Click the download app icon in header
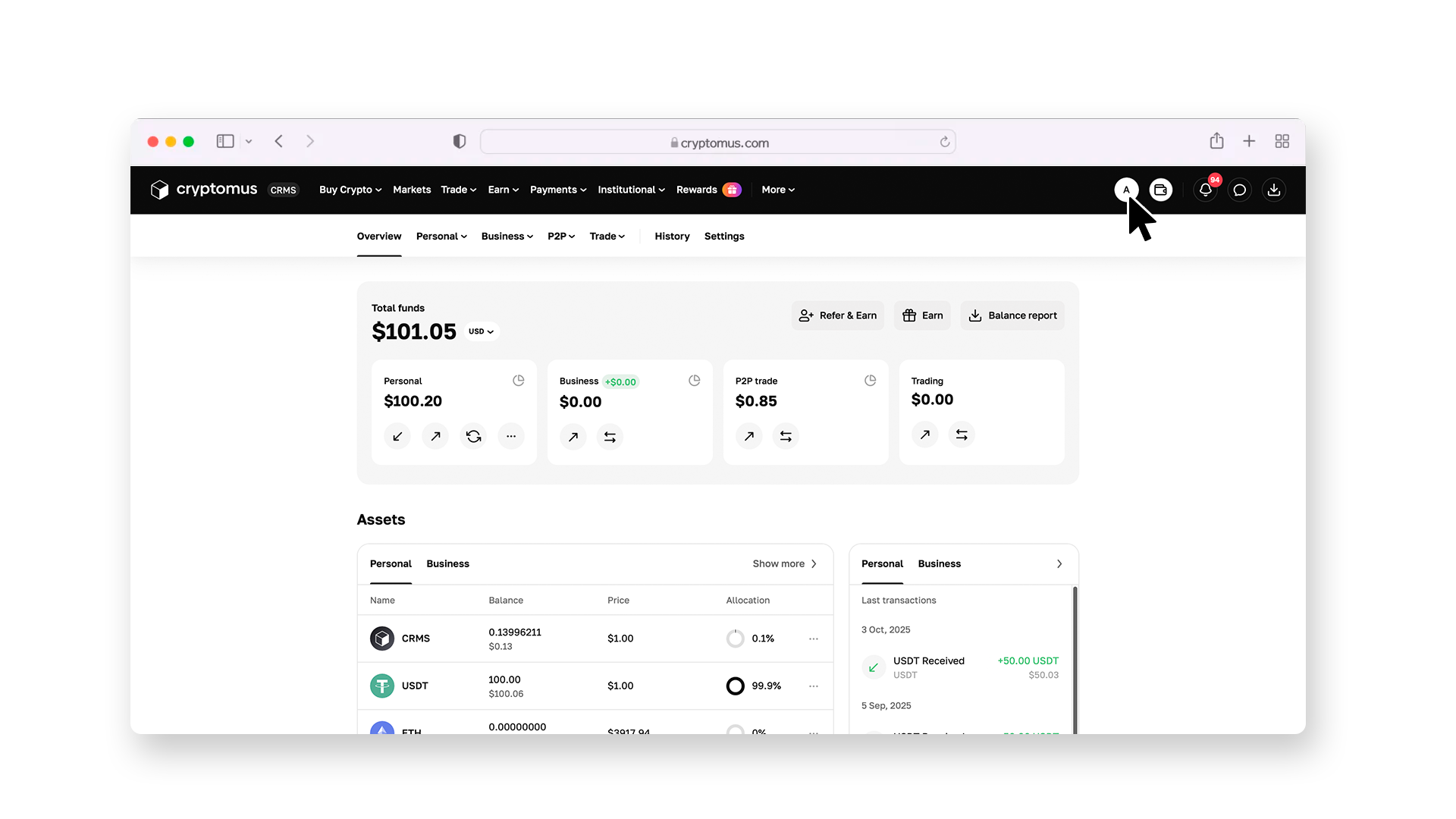 point(1274,190)
